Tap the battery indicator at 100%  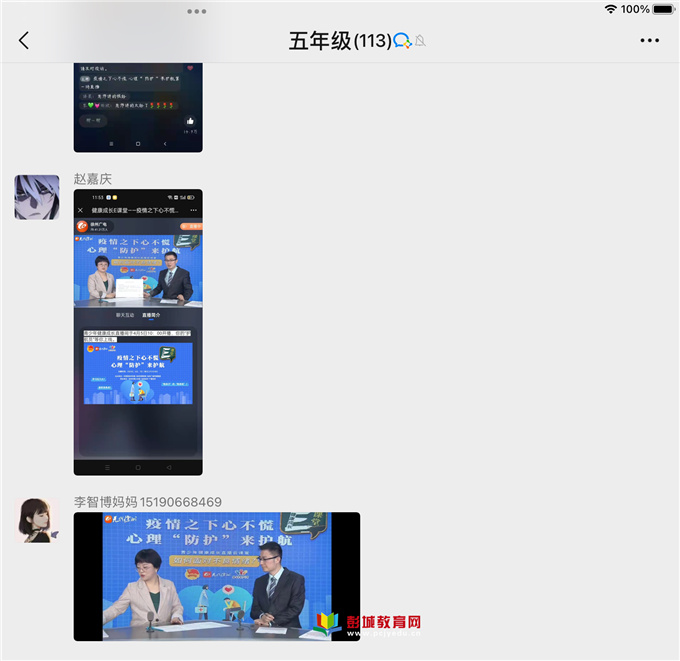click(x=664, y=9)
